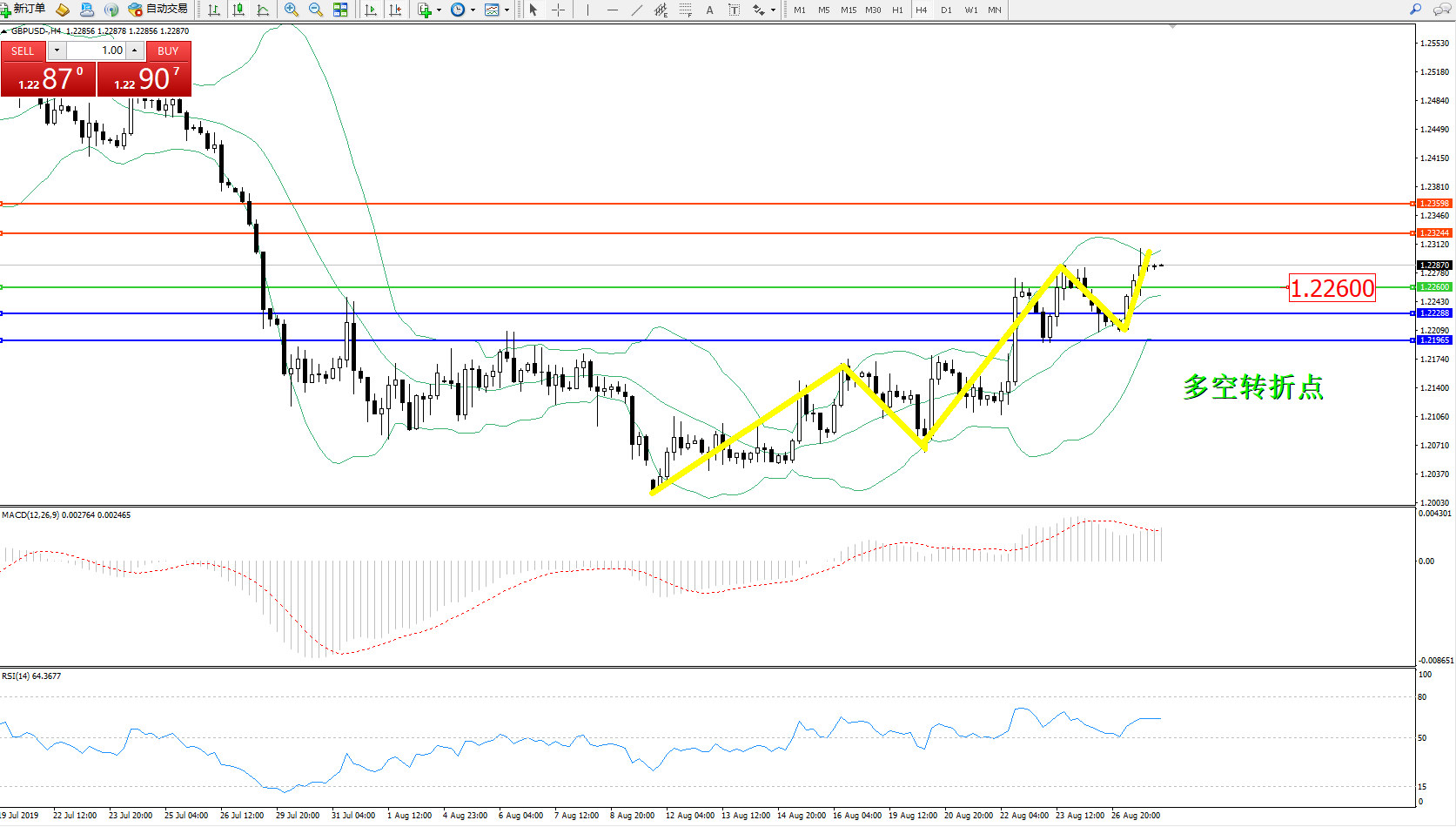This screenshot has width=1456, height=827.
Task: Switch to the D1 timeframe
Action: (x=946, y=10)
